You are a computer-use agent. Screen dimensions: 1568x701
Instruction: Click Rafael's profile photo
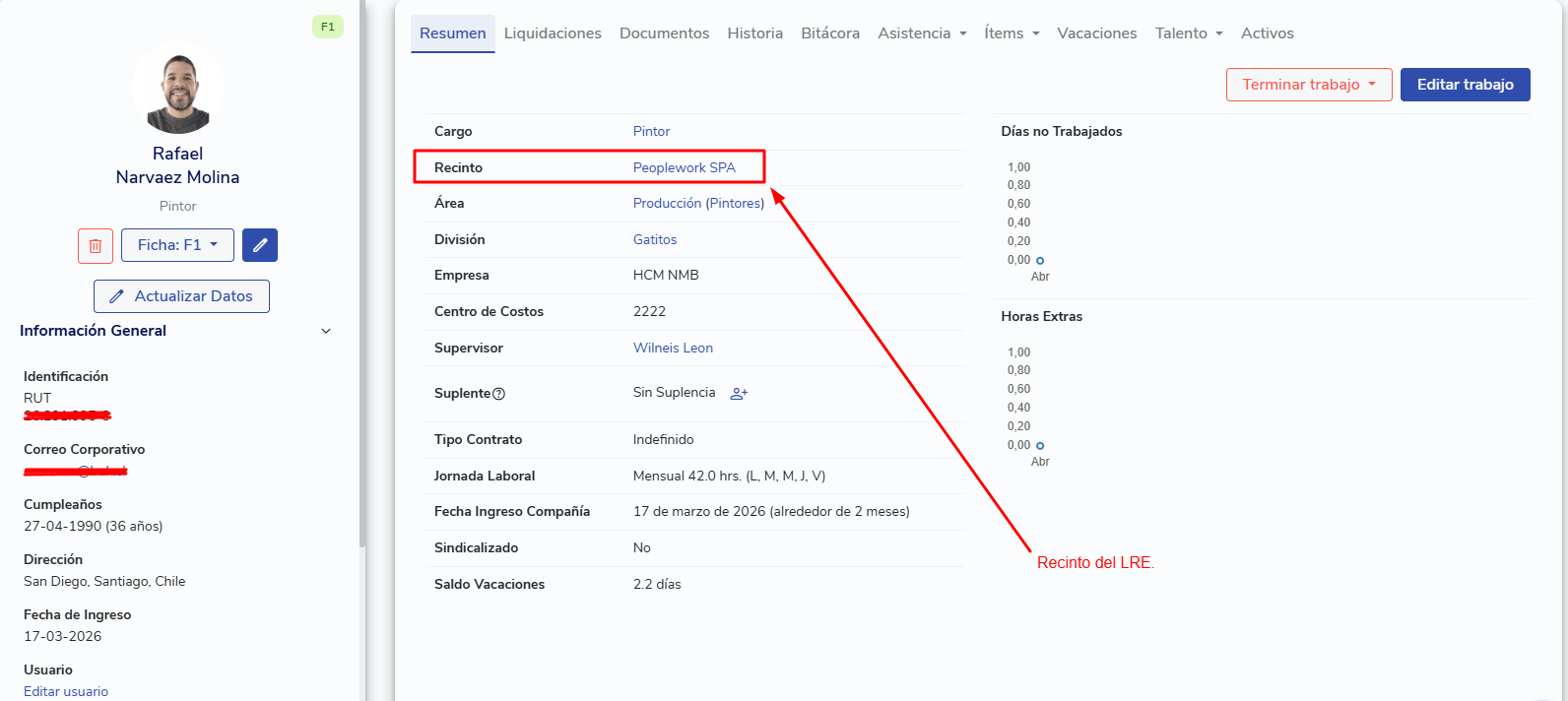(178, 90)
